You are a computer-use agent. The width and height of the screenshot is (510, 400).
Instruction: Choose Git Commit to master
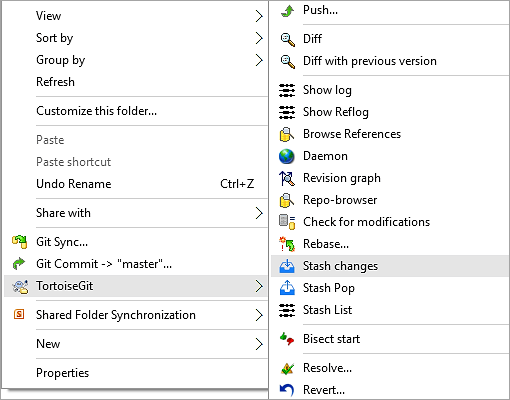(x=135, y=264)
